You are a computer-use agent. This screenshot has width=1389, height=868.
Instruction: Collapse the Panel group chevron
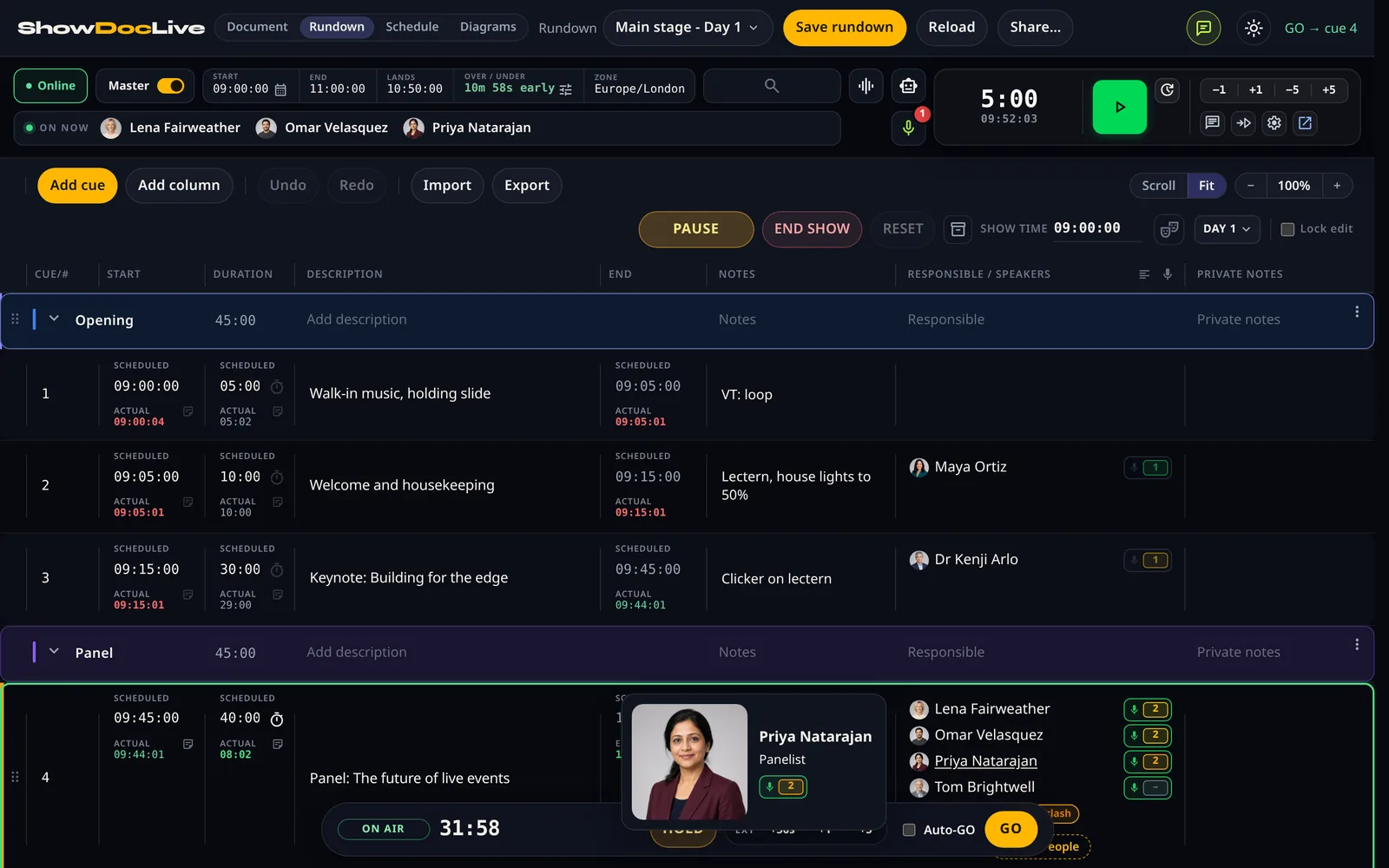pyautogui.click(x=54, y=652)
